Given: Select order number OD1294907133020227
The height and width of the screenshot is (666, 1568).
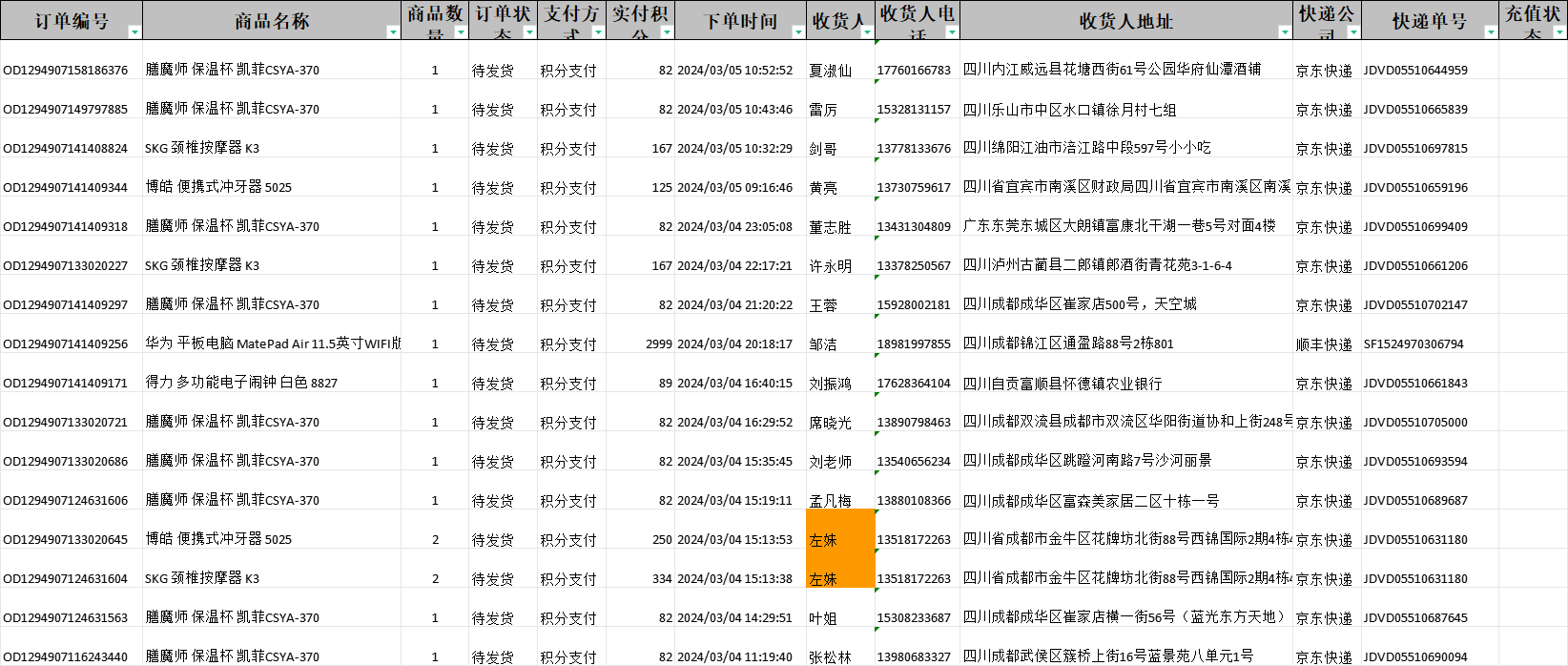Looking at the screenshot, I should (x=65, y=266).
